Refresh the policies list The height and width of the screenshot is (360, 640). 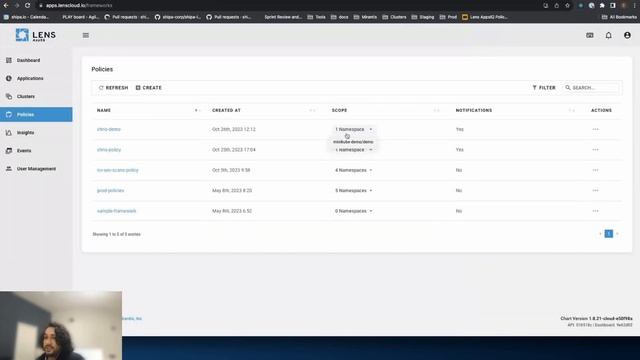click(113, 88)
